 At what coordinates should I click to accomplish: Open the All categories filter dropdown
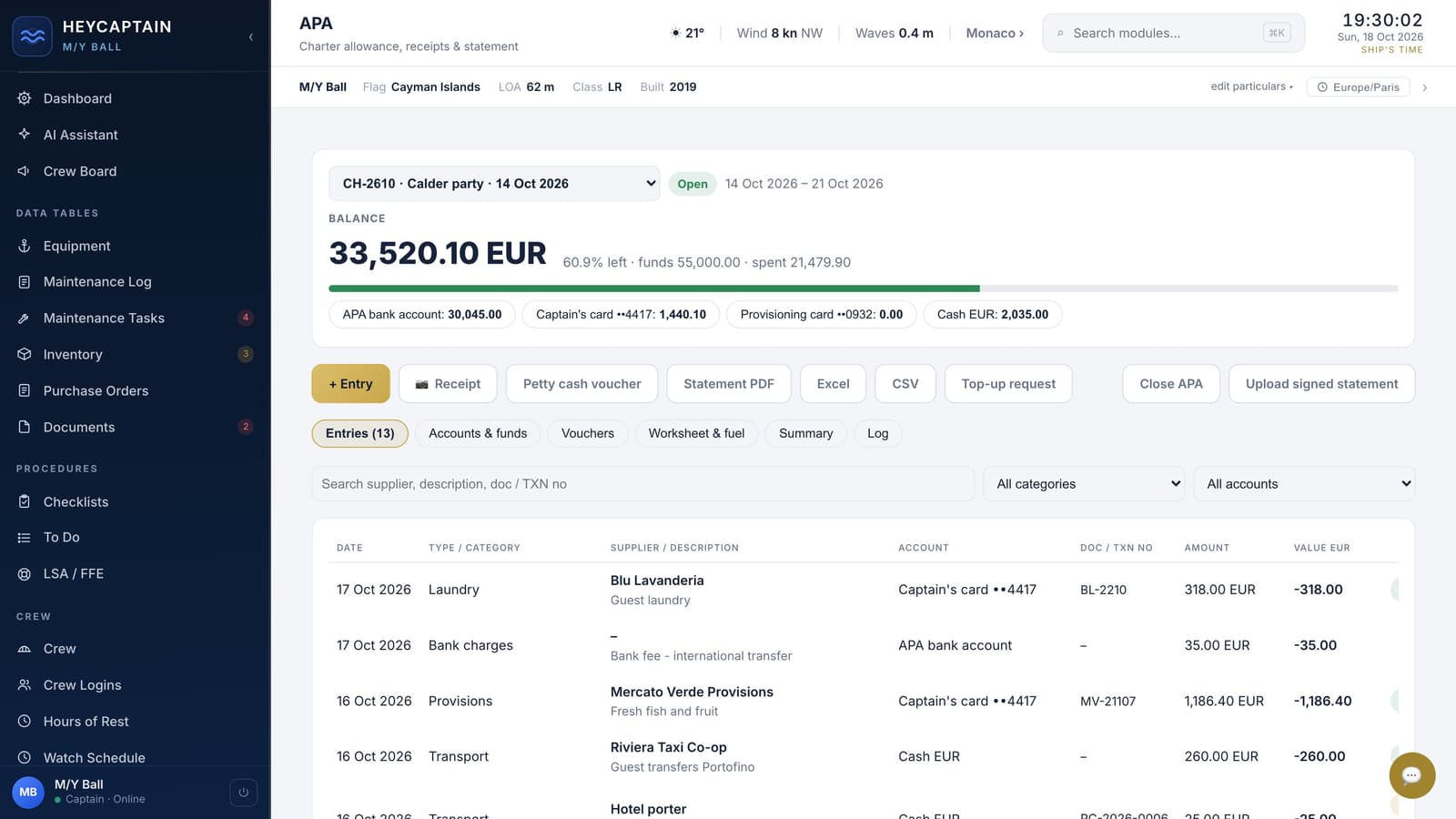(x=1084, y=484)
